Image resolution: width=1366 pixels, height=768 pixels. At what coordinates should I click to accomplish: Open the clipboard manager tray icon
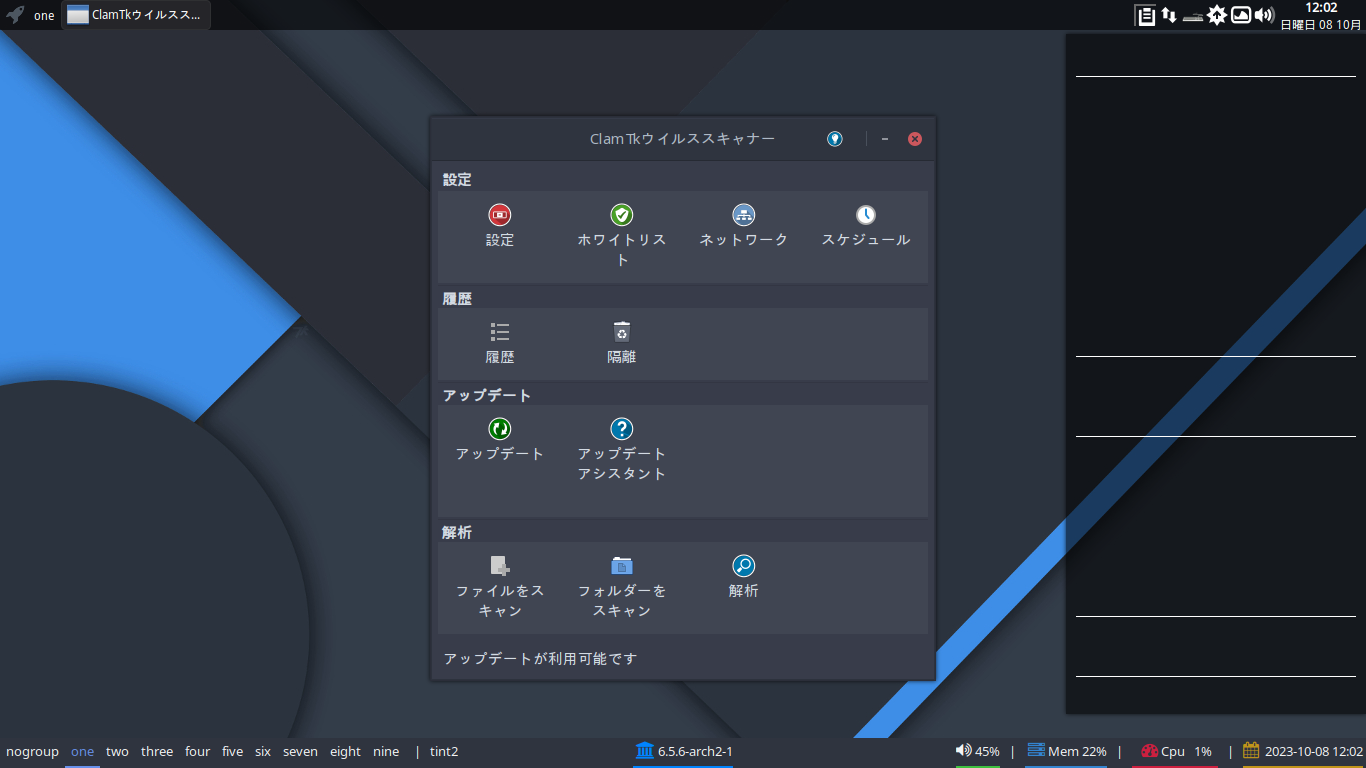[1145, 15]
